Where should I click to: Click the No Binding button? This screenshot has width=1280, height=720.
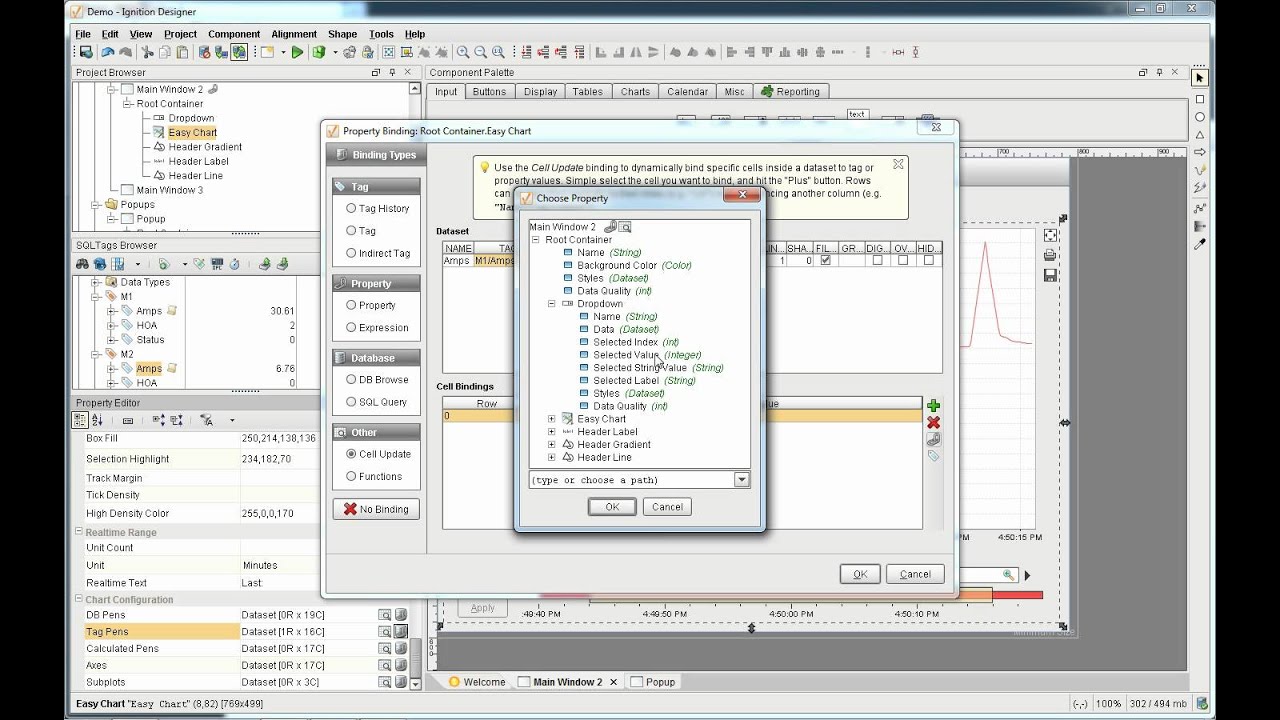click(x=376, y=509)
